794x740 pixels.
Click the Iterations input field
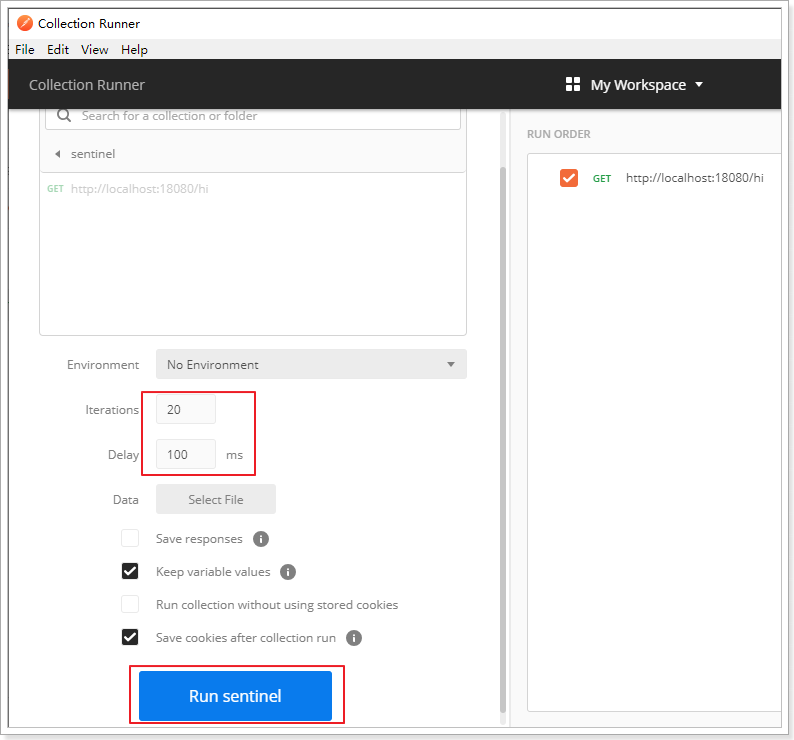click(185, 410)
